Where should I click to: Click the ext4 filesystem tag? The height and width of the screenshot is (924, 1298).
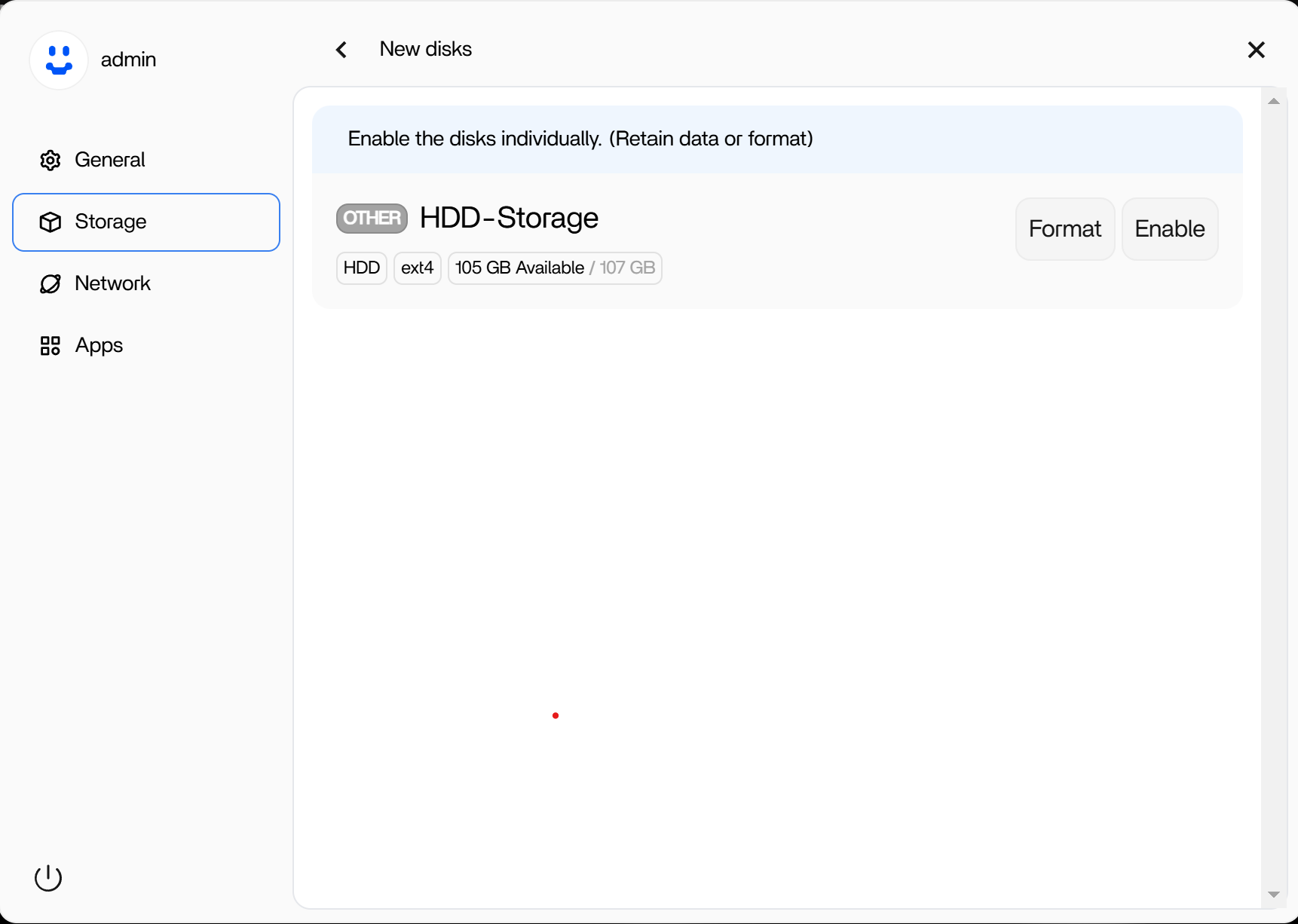tap(418, 268)
